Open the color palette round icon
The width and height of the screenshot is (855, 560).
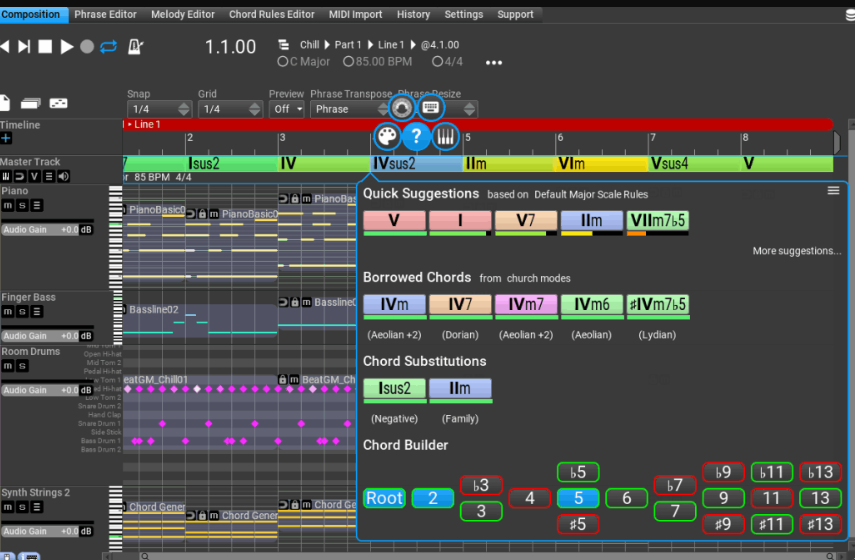coord(387,136)
